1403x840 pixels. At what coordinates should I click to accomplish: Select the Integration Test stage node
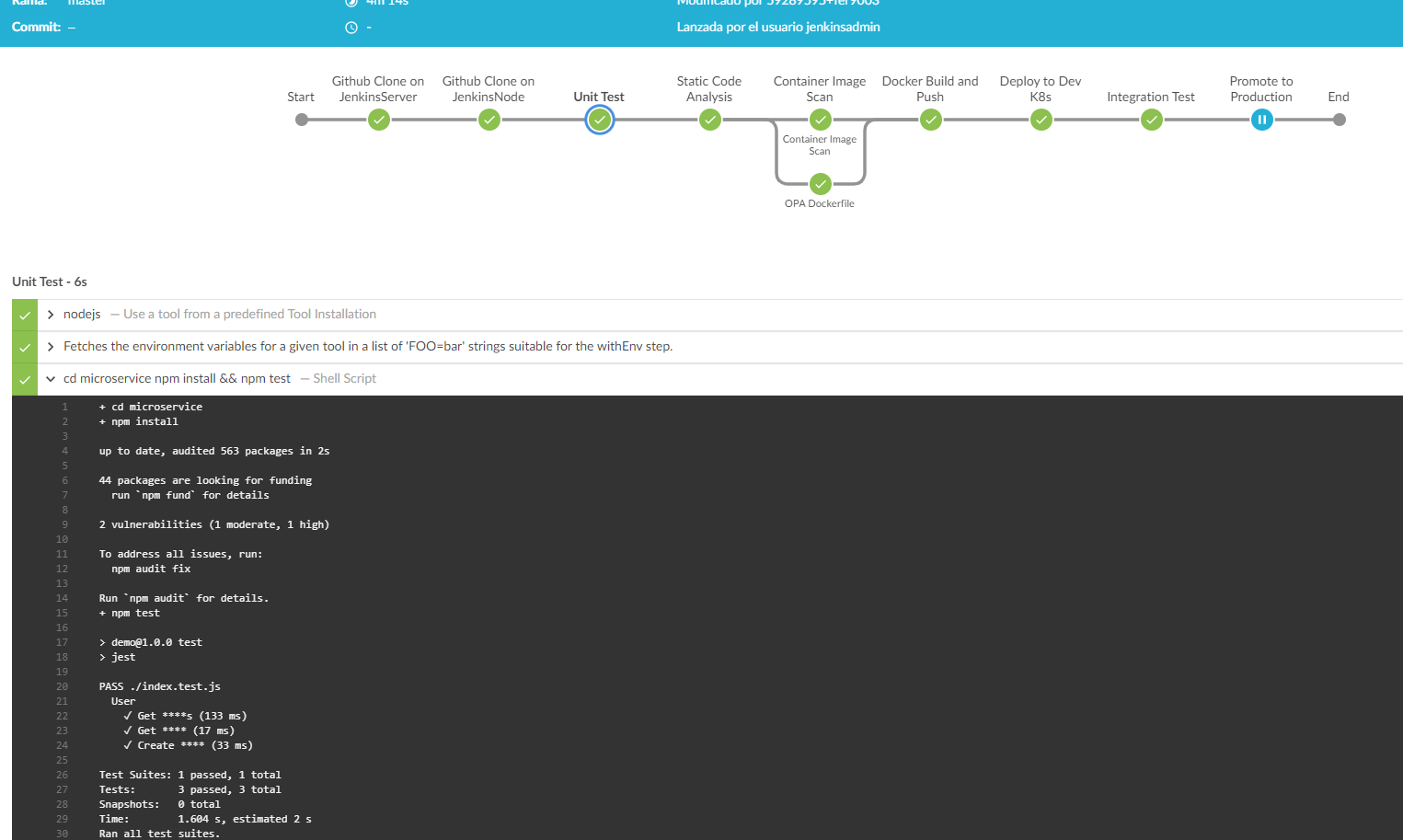tap(1151, 120)
